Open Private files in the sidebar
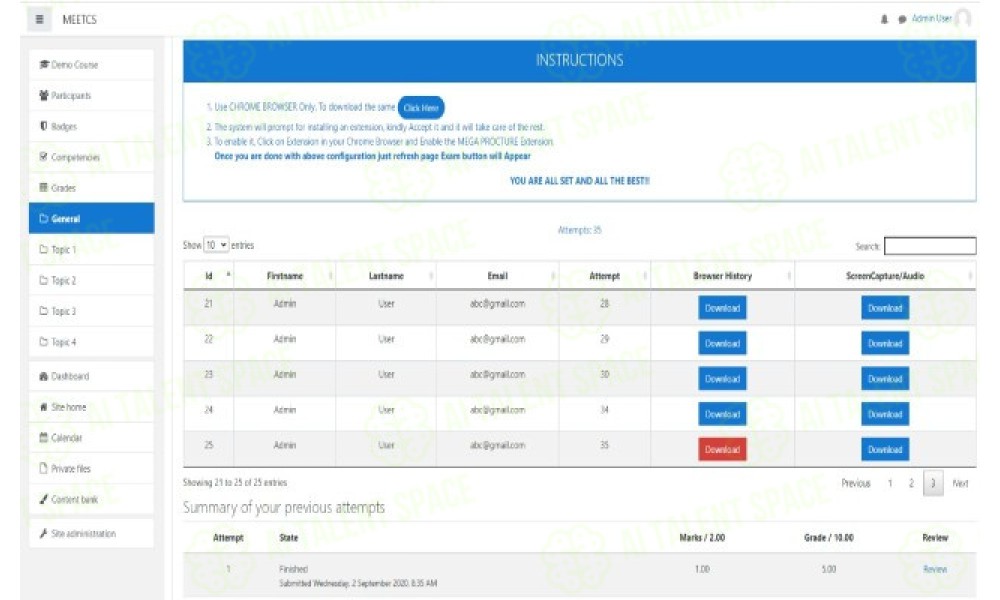The height and width of the screenshot is (600, 1000). pos(91,468)
